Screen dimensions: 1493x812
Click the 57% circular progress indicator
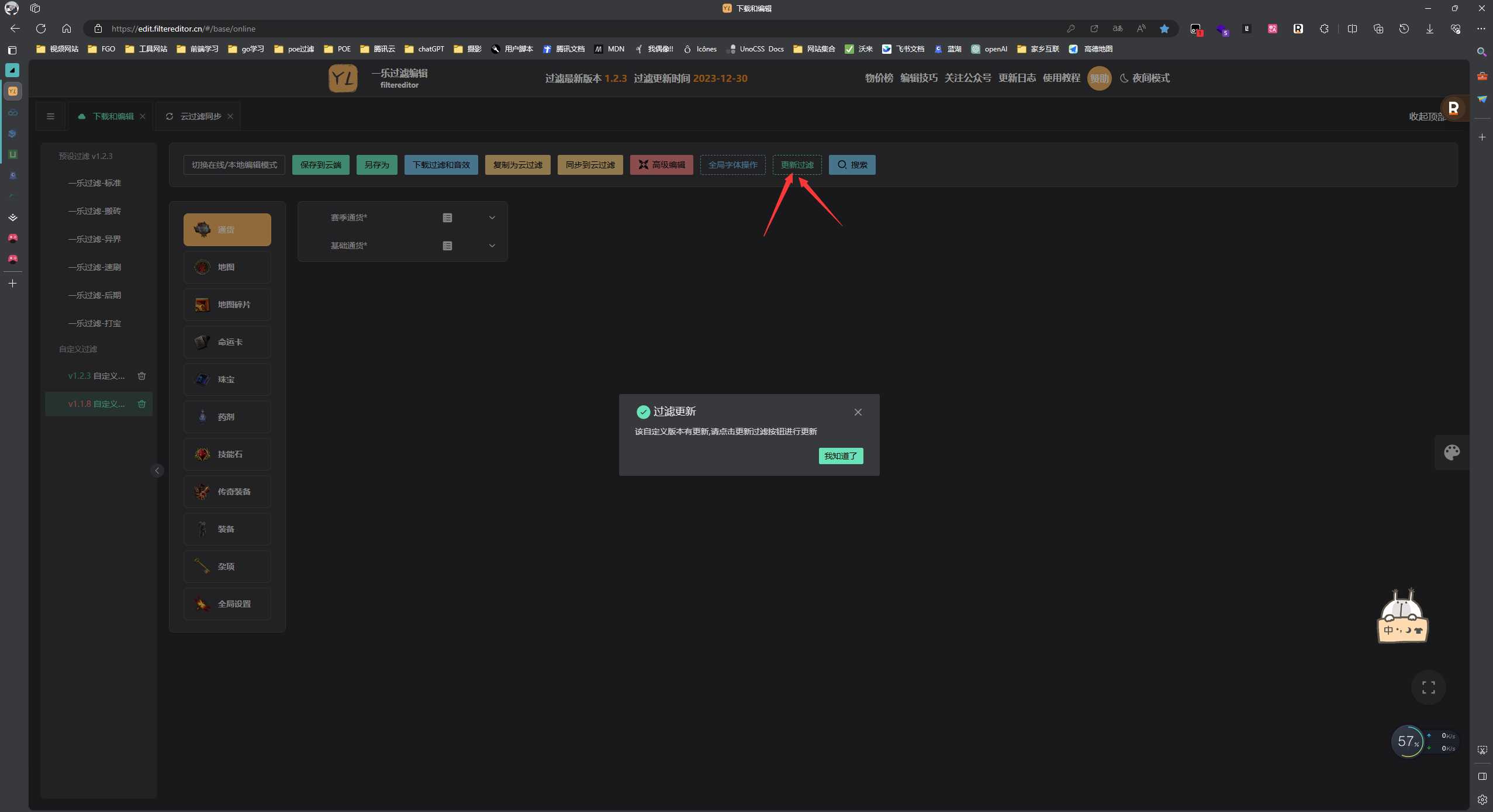1408,741
